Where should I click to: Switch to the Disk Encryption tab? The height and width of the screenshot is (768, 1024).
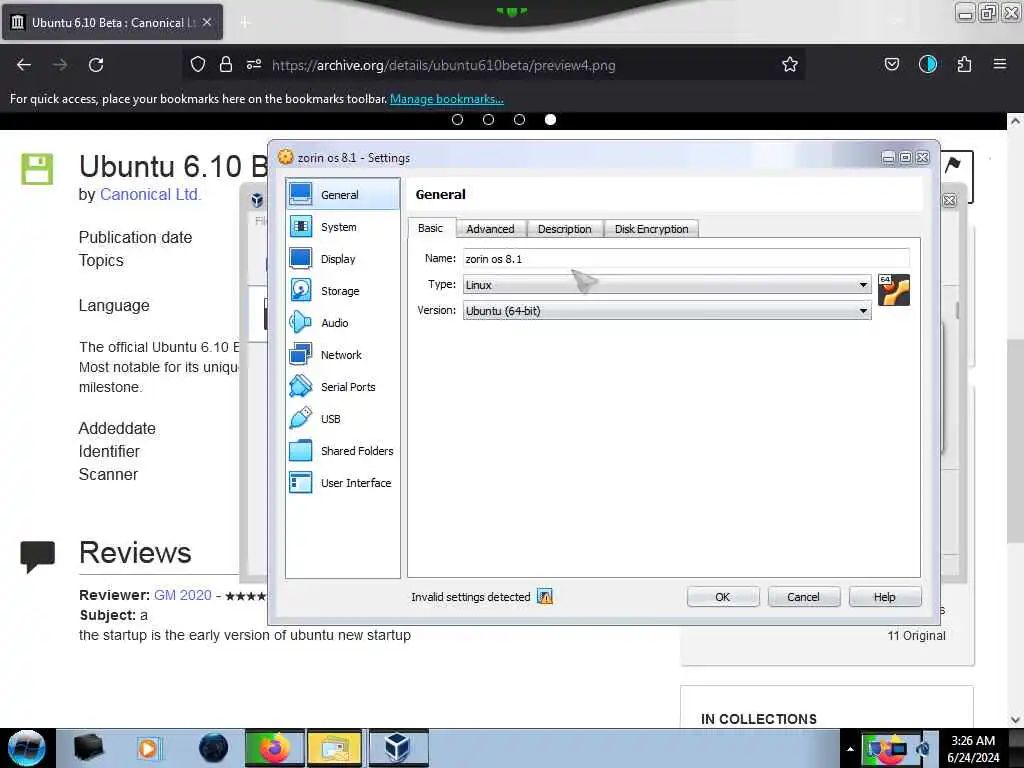(x=651, y=229)
